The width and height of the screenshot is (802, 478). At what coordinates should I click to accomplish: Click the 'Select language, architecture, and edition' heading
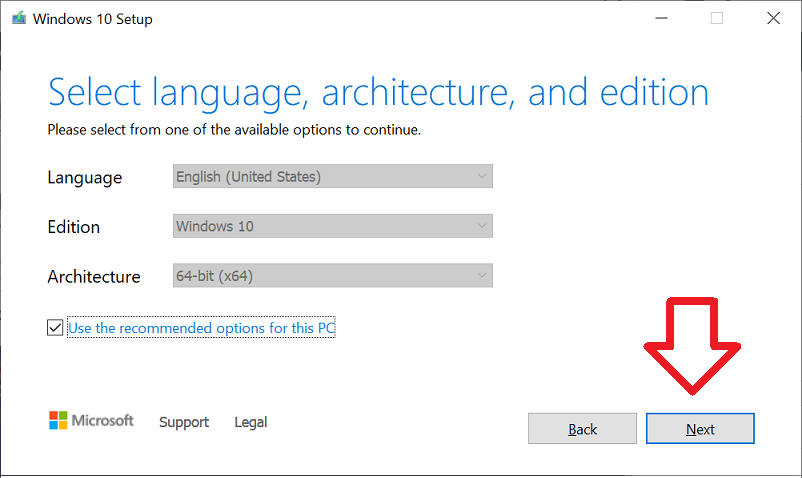tap(378, 93)
